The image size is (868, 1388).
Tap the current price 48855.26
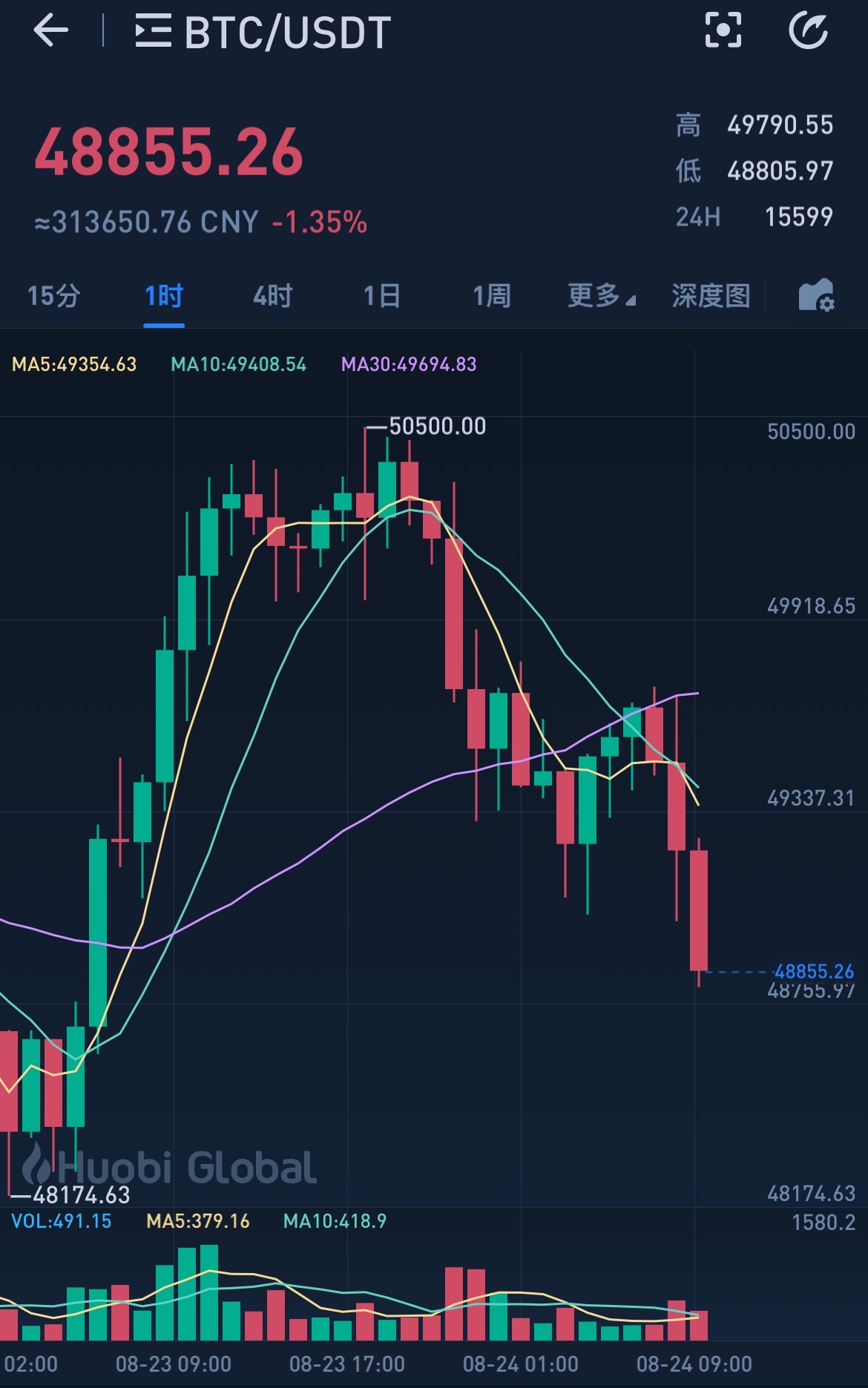pos(169,153)
